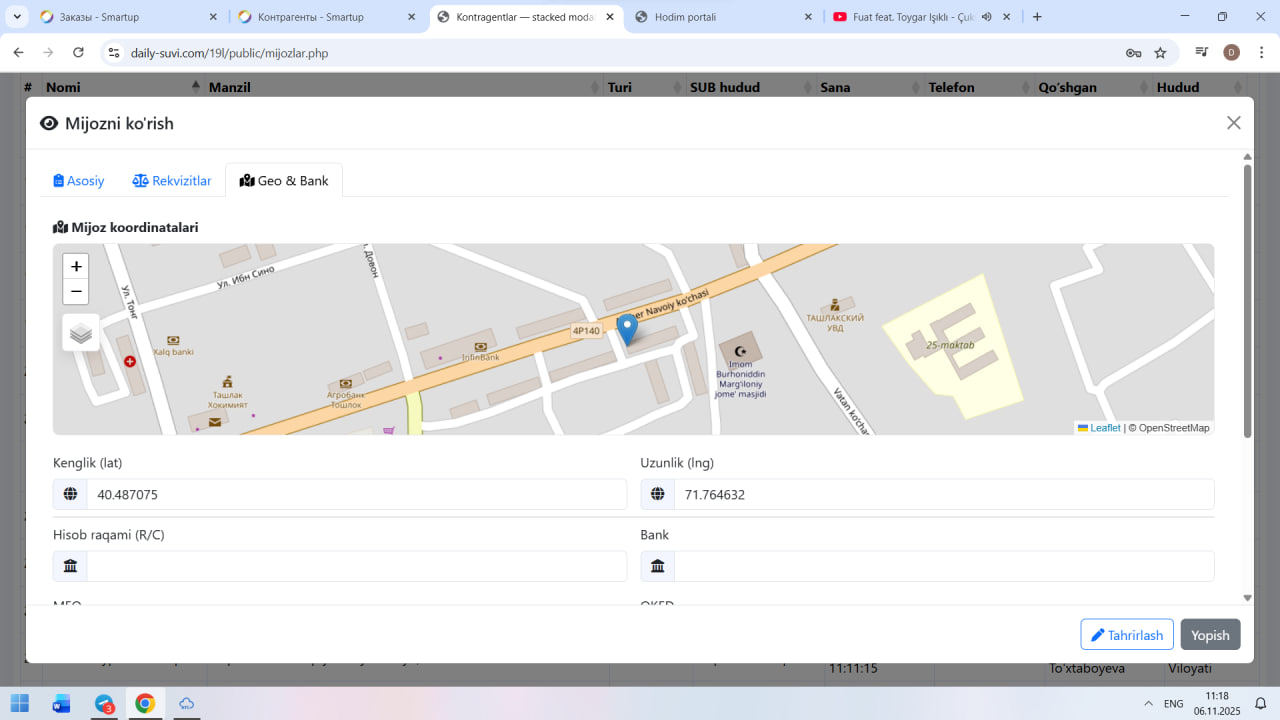Click the blue location marker pin
This screenshot has width=1280, height=720.
pyautogui.click(x=627, y=328)
